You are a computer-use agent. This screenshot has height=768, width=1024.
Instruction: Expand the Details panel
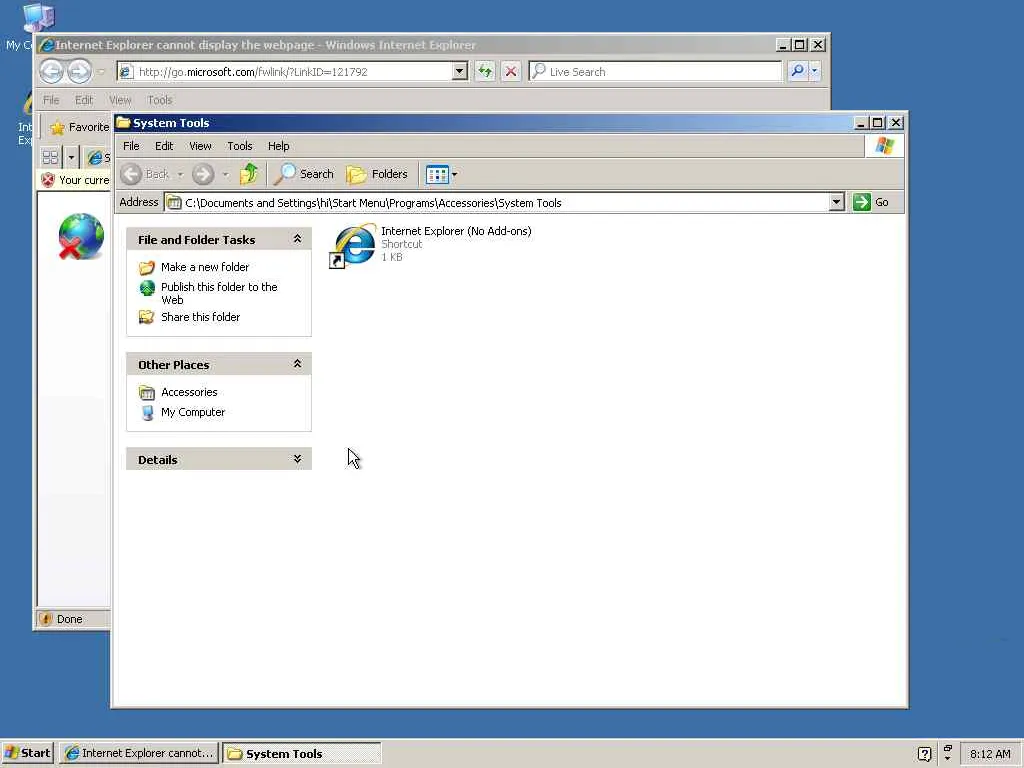click(297, 459)
